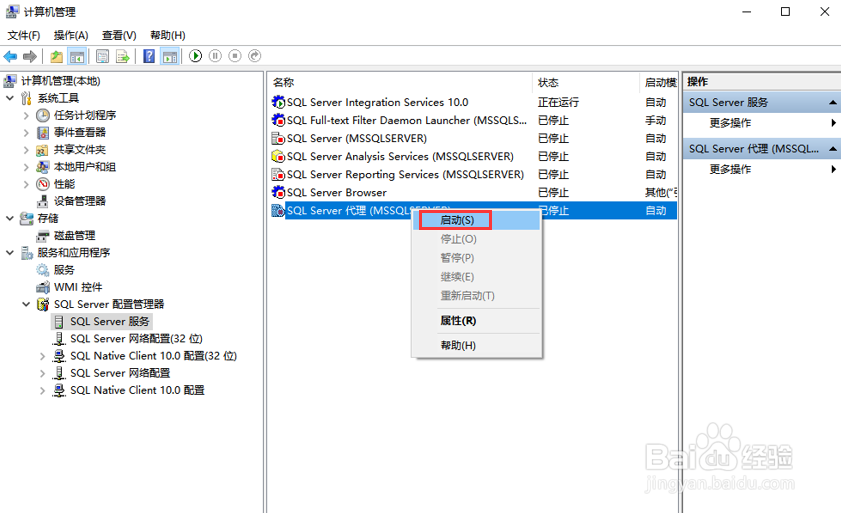The image size is (841, 513).
Task: Click the 共享文件夹 icon in tree
Action: 42,150
